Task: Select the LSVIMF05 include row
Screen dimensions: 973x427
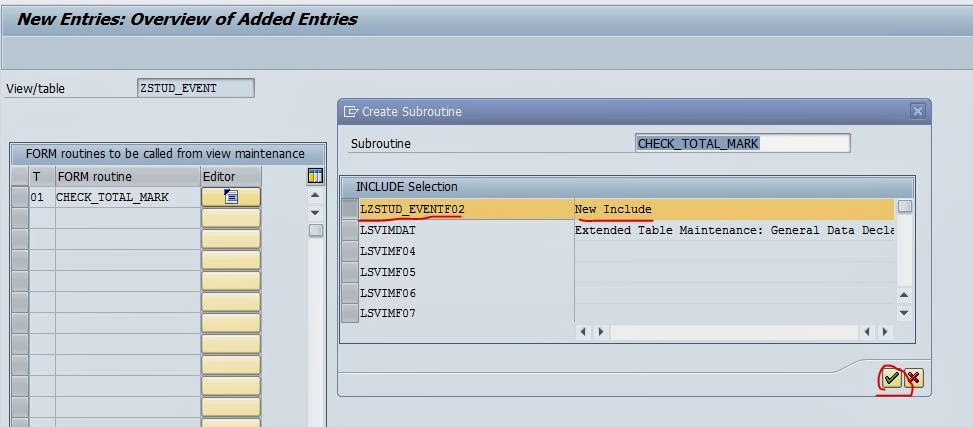Action: [x=618, y=272]
